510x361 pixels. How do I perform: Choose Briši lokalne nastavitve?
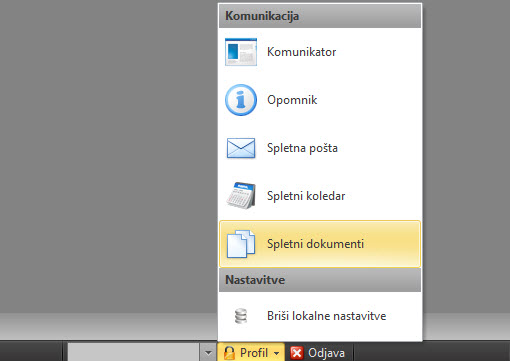pyautogui.click(x=320, y=316)
